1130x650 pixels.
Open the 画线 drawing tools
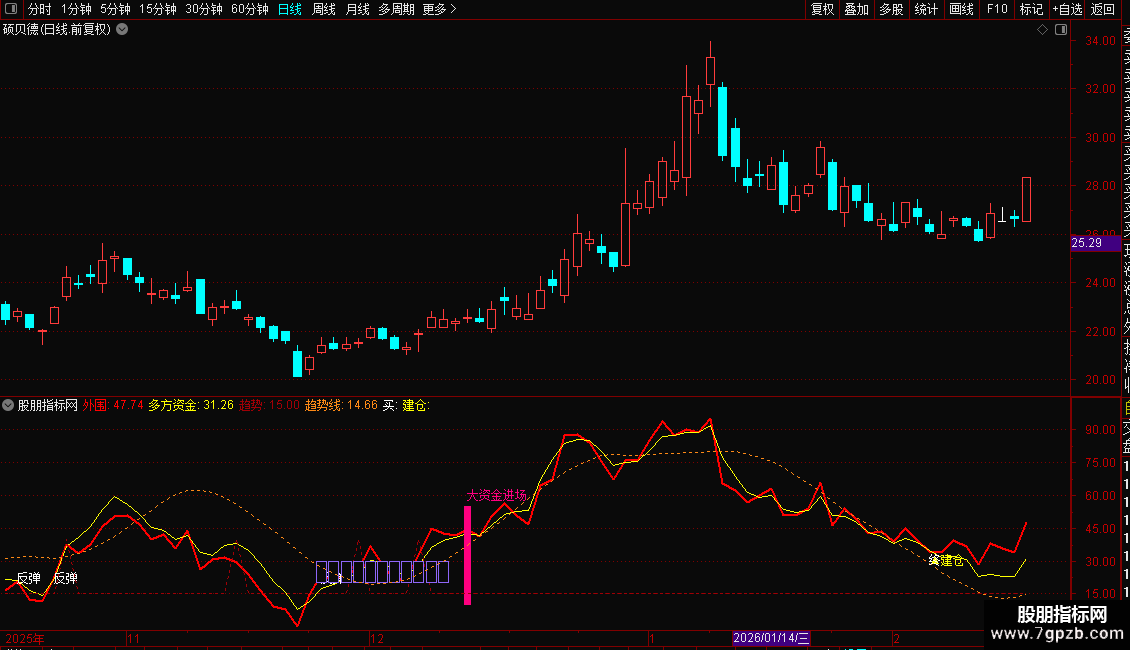[961, 9]
